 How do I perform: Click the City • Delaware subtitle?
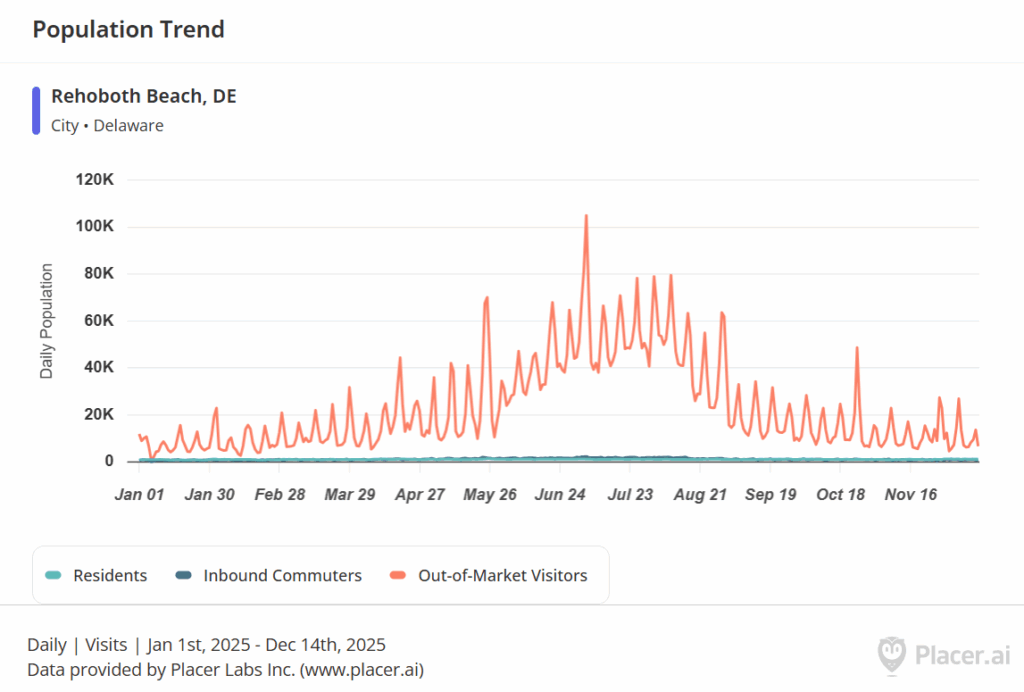[x=107, y=126]
